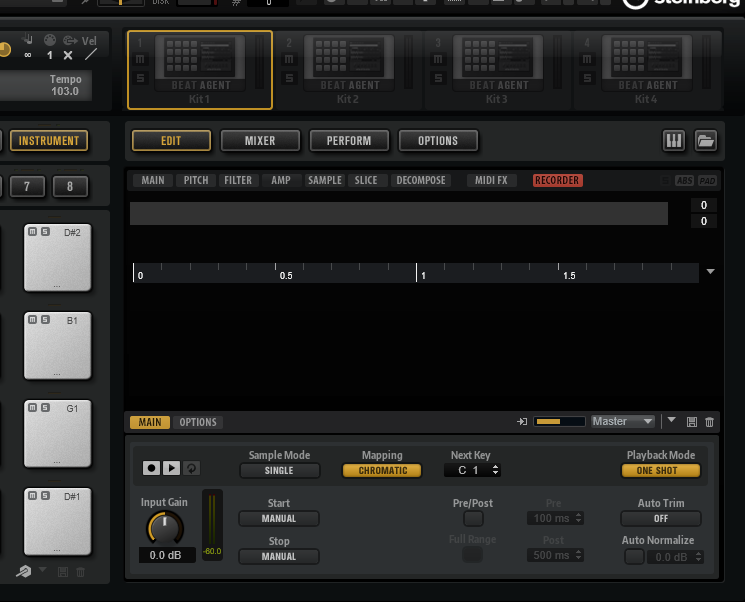The width and height of the screenshot is (745, 602).
Task: Open the Decompose tab
Action: pyautogui.click(x=420, y=181)
